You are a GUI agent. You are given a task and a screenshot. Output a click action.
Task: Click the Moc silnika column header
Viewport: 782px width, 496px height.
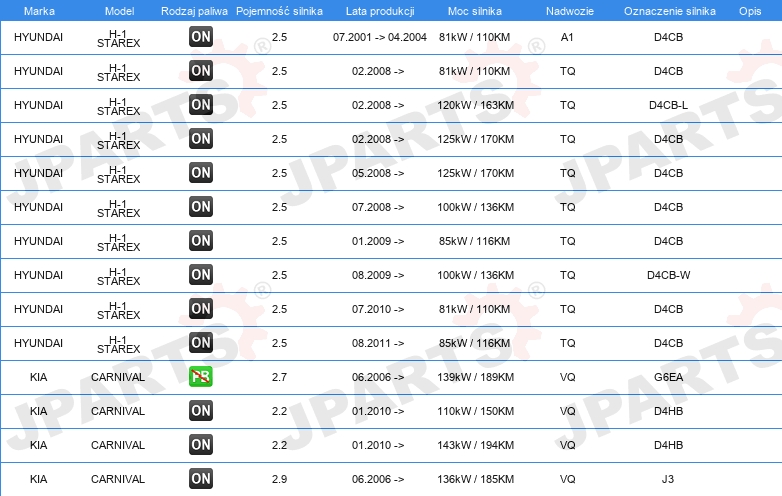[475, 11]
